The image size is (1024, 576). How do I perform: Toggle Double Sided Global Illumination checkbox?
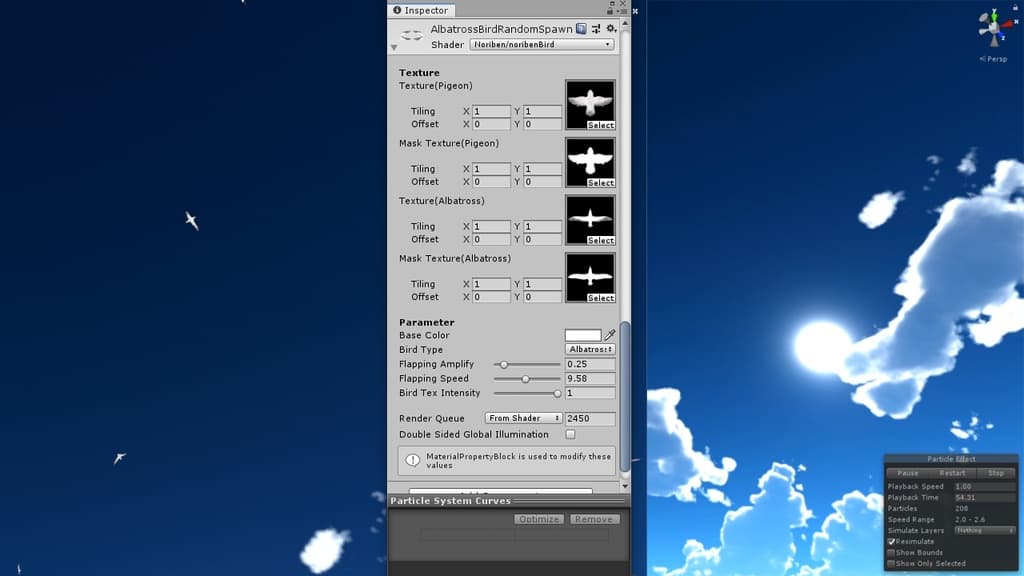click(570, 435)
